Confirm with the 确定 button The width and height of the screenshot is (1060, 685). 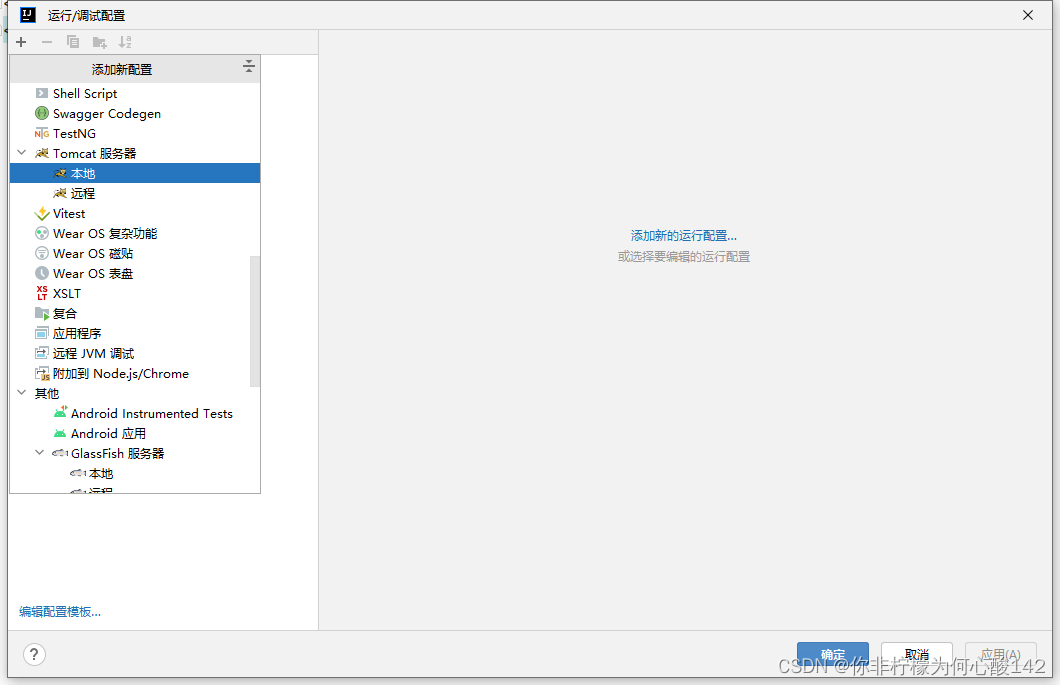click(833, 654)
